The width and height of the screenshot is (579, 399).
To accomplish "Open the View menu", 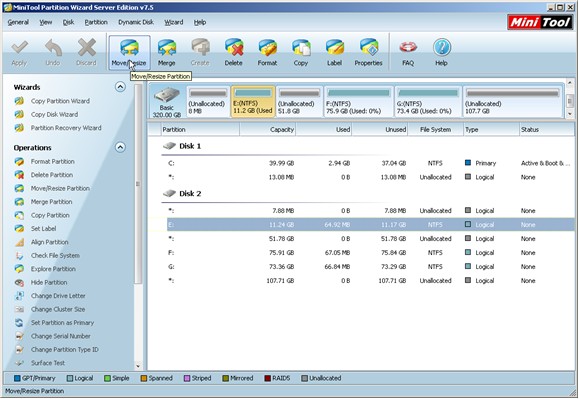I will pyautogui.click(x=46, y=22).
